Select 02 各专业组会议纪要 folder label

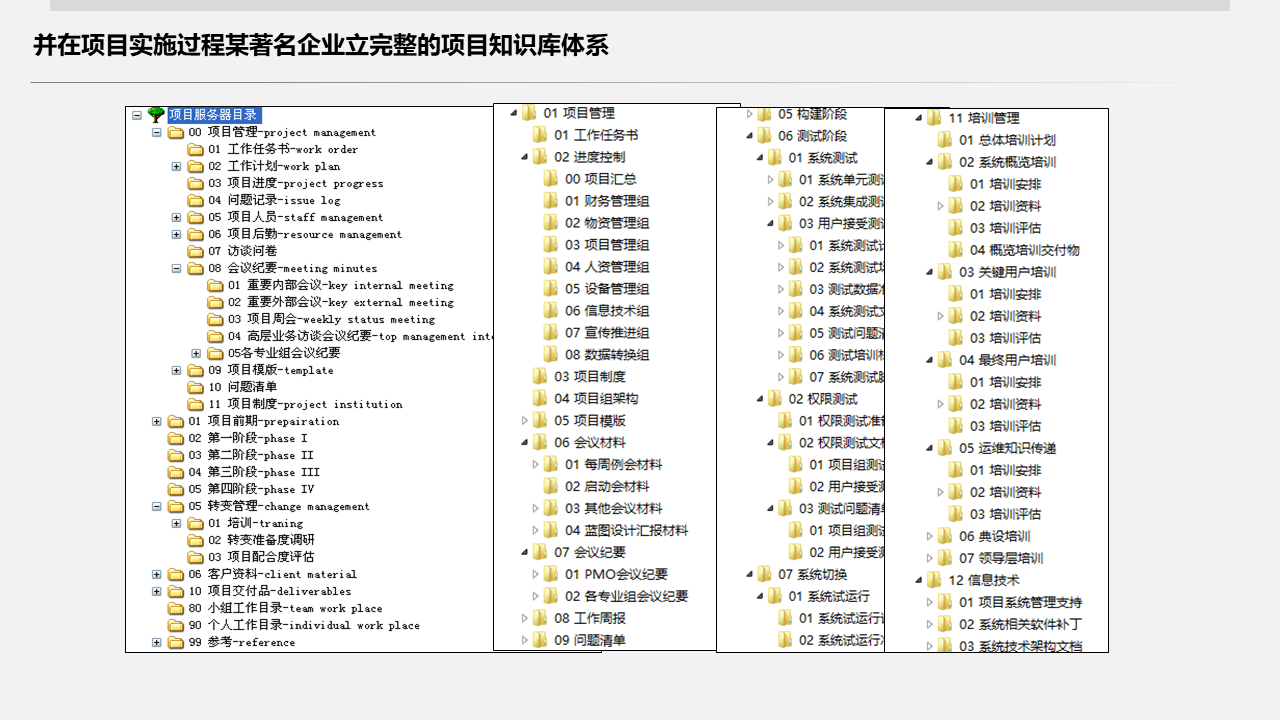[x=626, y=596]
